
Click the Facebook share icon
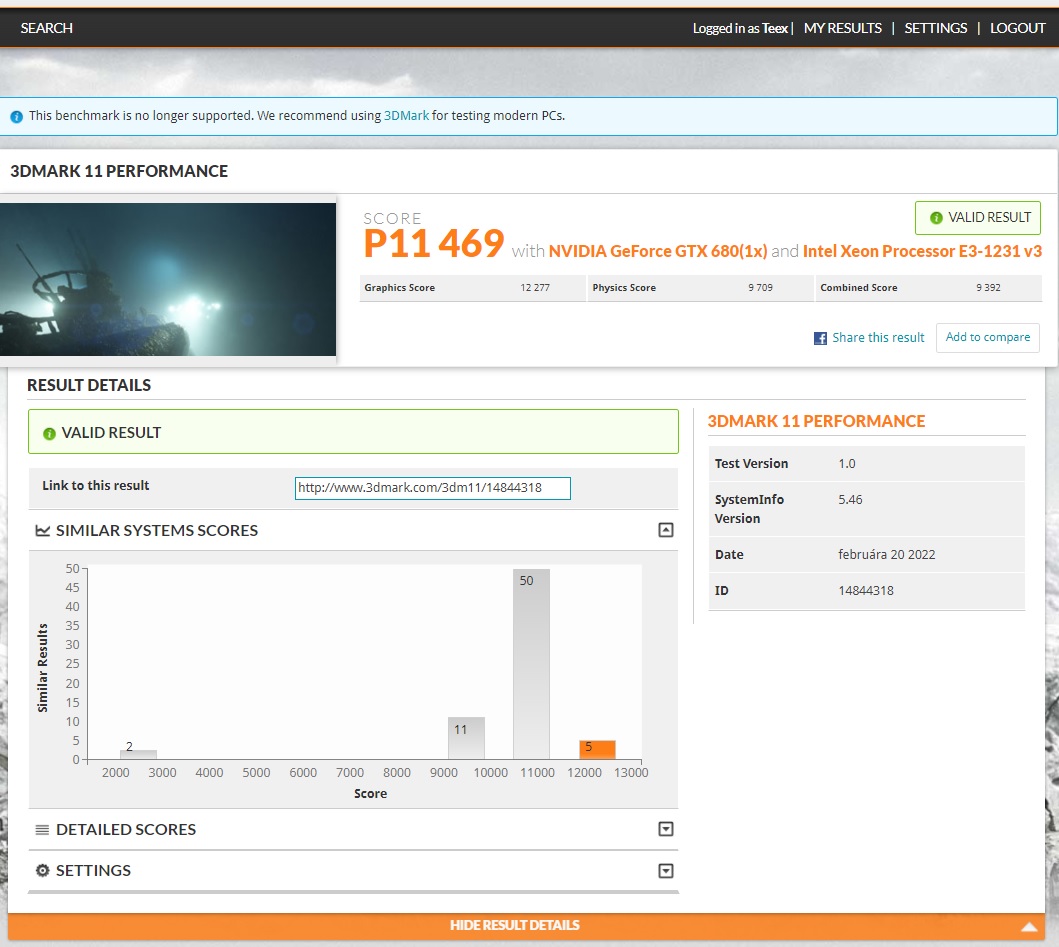pos(820,338)
